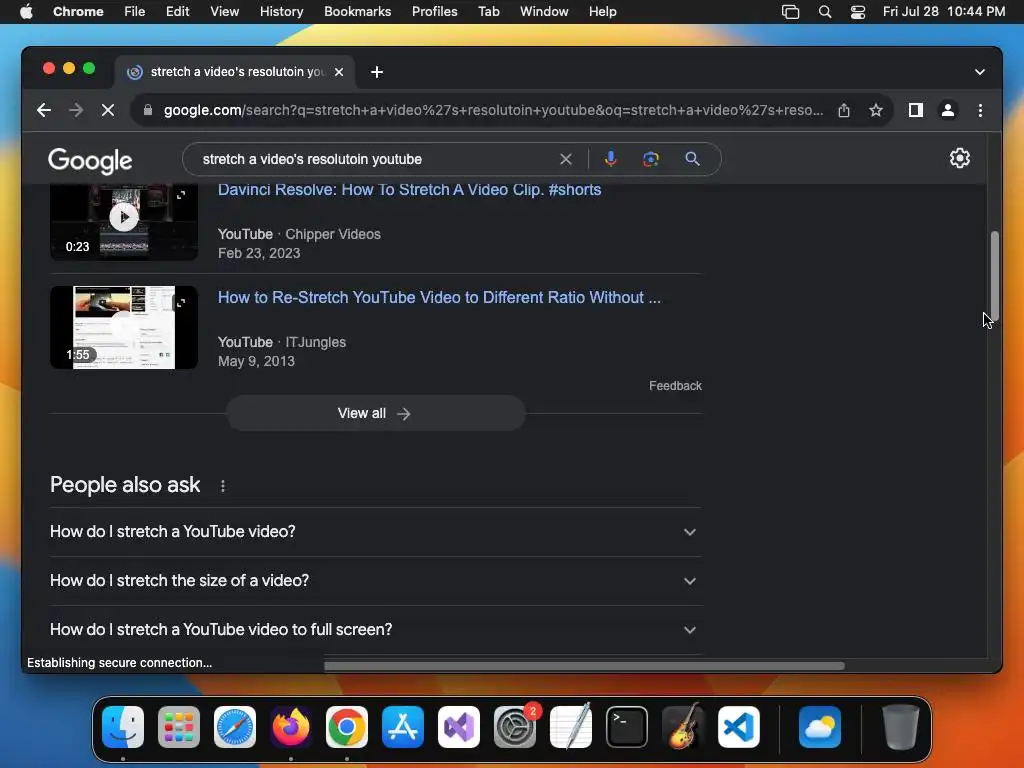Open Spotlight search in menu bar
Viewport: 1024px width, 768px height.
click(825, 12)
